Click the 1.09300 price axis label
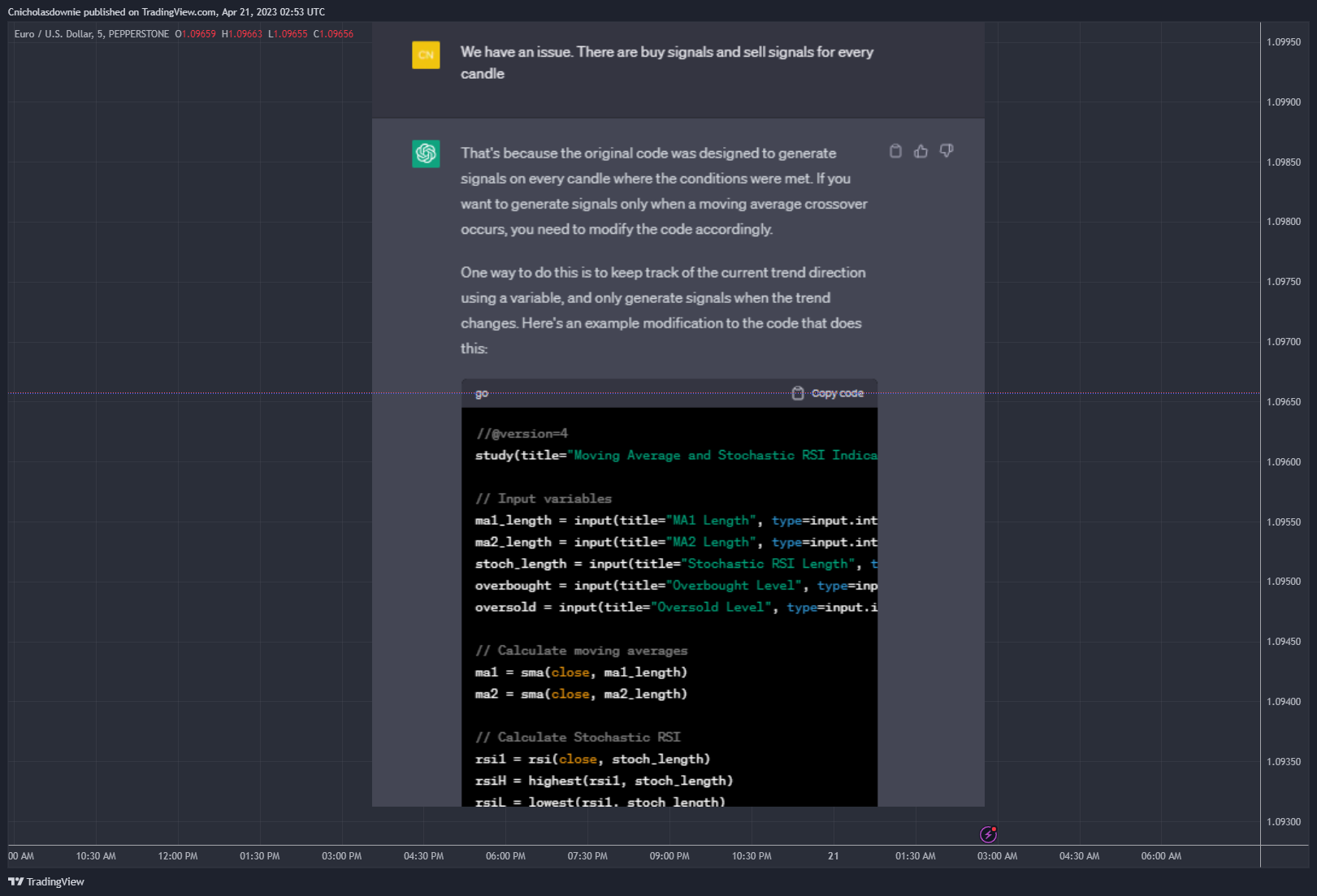Viewport: 1317px width, 896px height. 1284,822
